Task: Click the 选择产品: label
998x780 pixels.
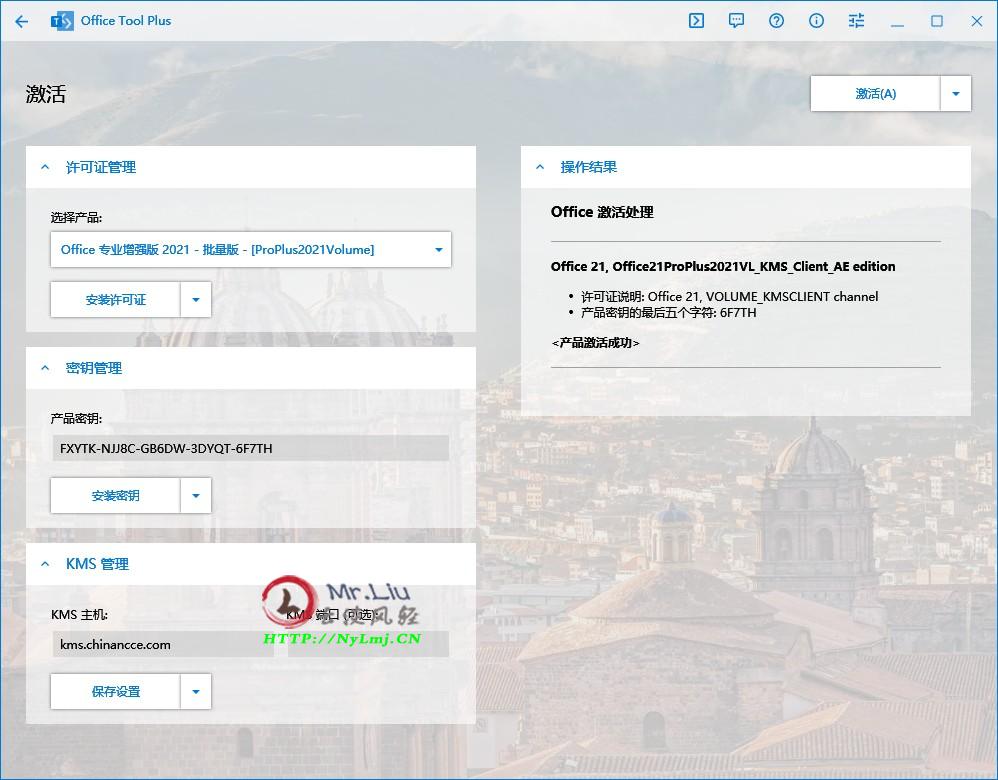Action: [76, 218]
